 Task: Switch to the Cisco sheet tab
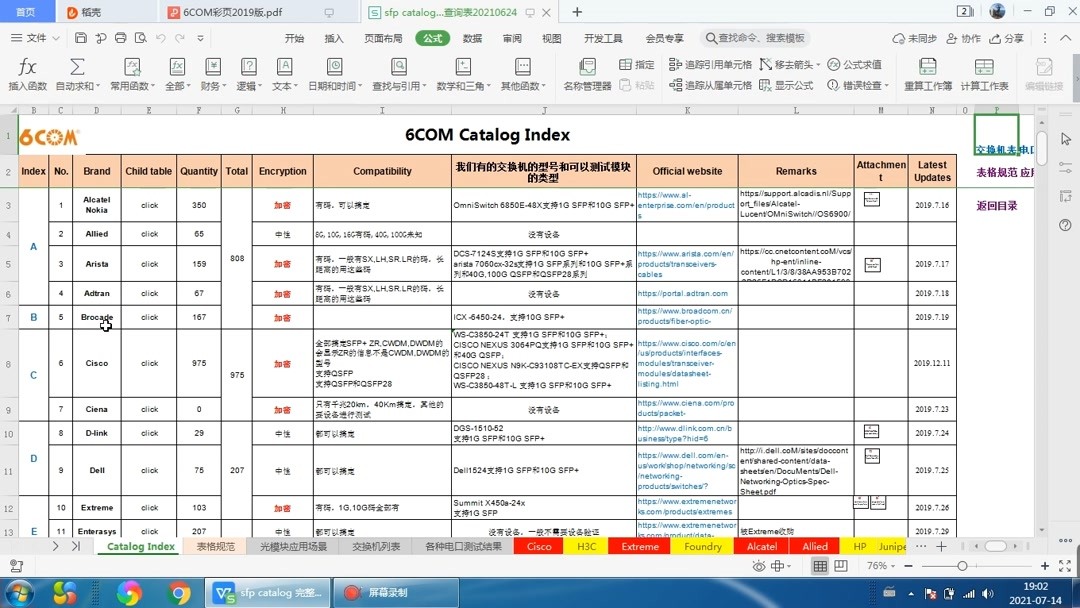click(x=539, y=547)
